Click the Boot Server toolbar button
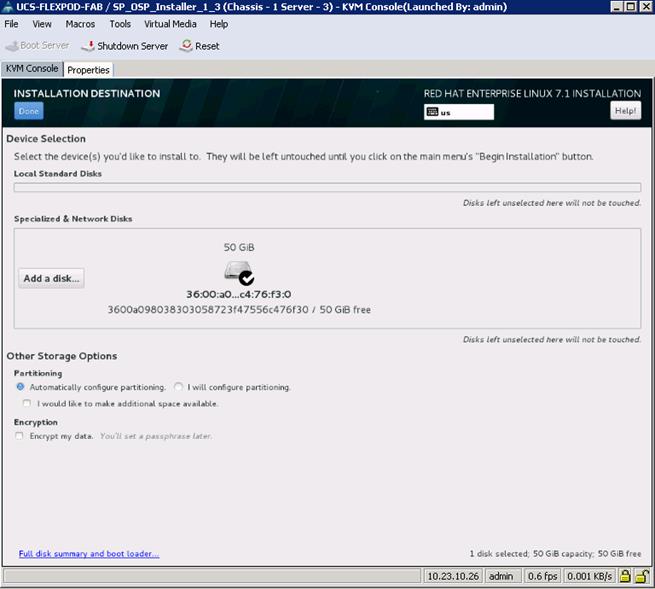Screen dimensions: 655x589 pyautogui.click(x=38, y=46)
